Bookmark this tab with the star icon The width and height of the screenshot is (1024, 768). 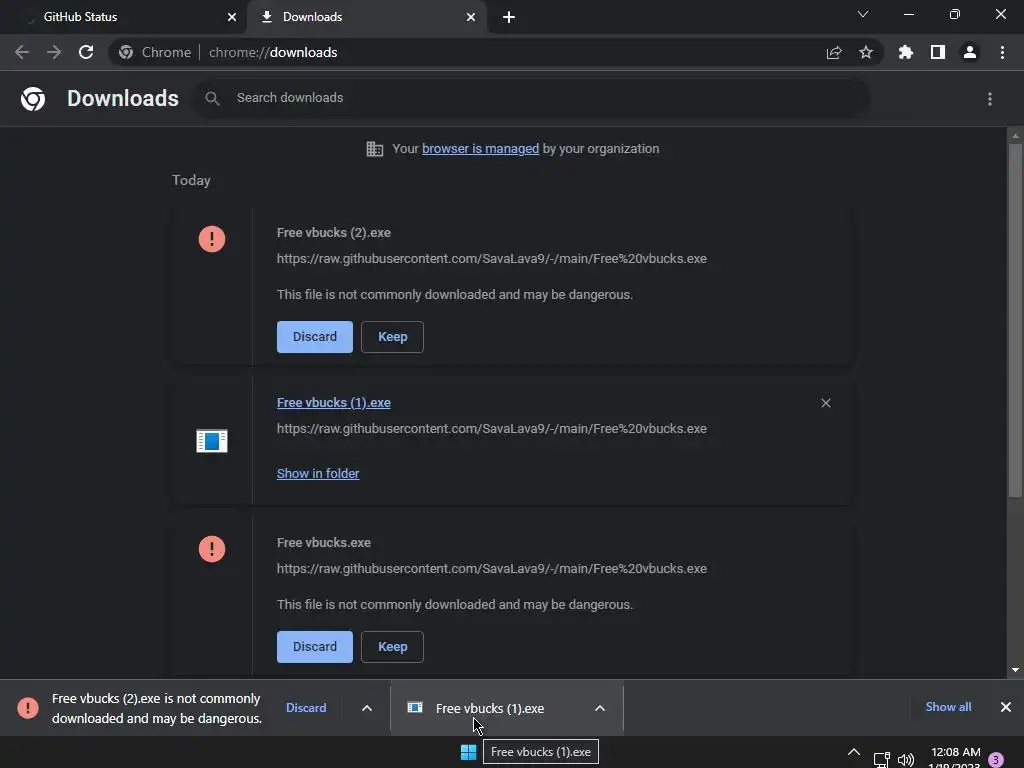click(866, 52)
